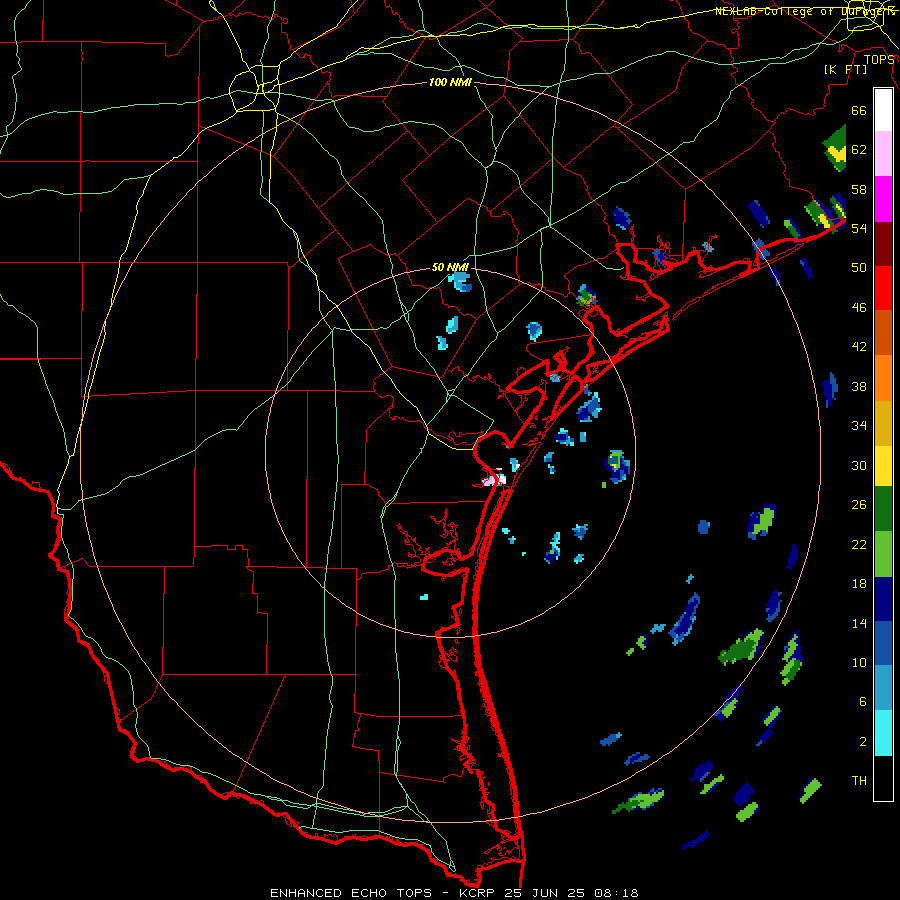Click the "[K FT]" units label

(845, 70)
